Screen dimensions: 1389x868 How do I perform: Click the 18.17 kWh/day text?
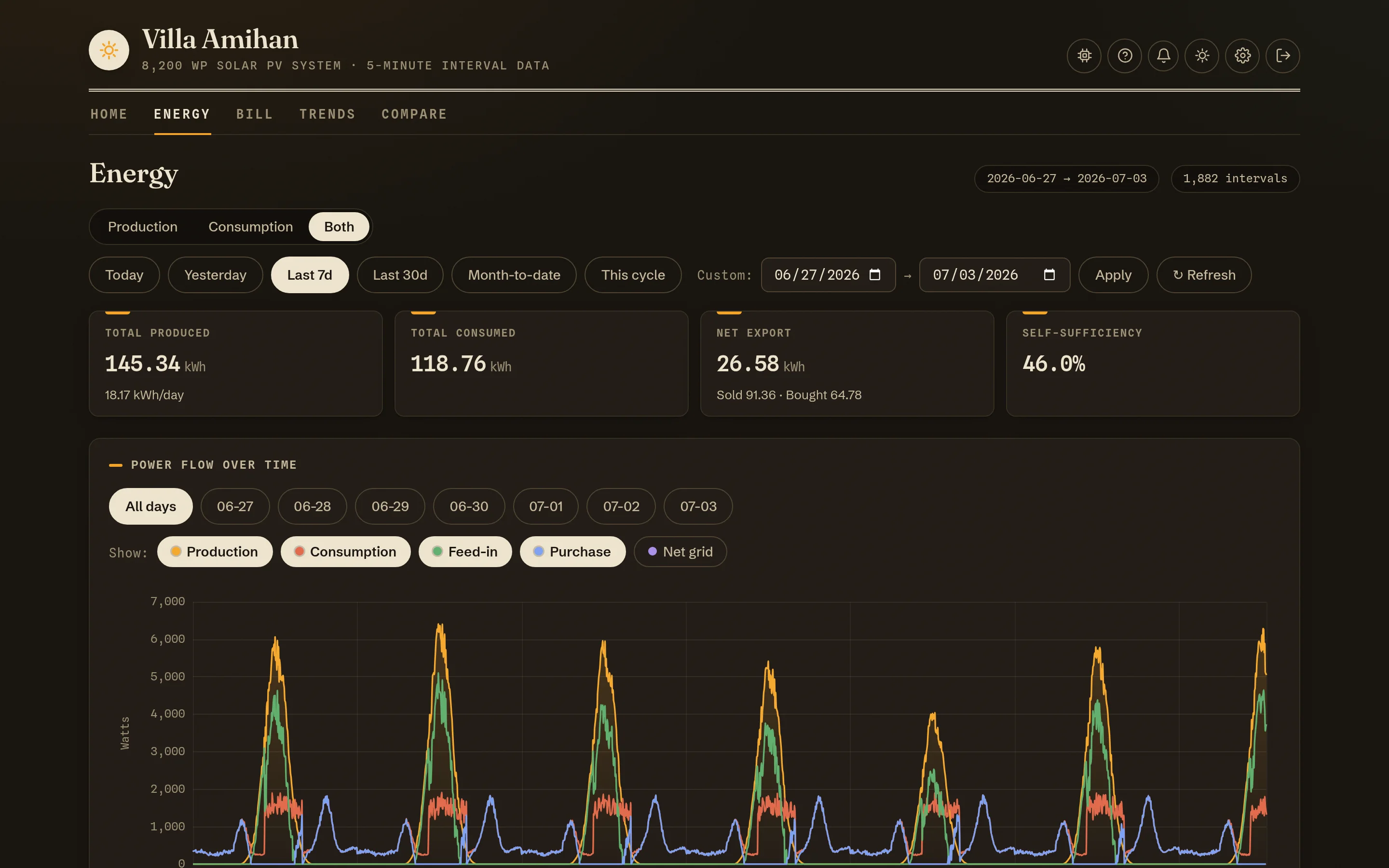(x=144, y=395)
